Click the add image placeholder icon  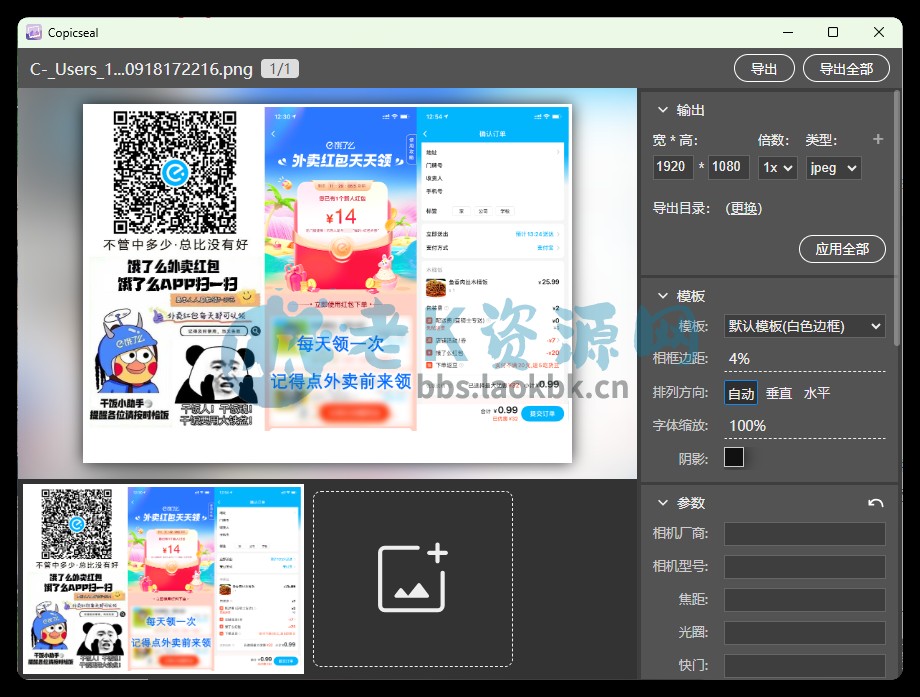tap(412, 578)
